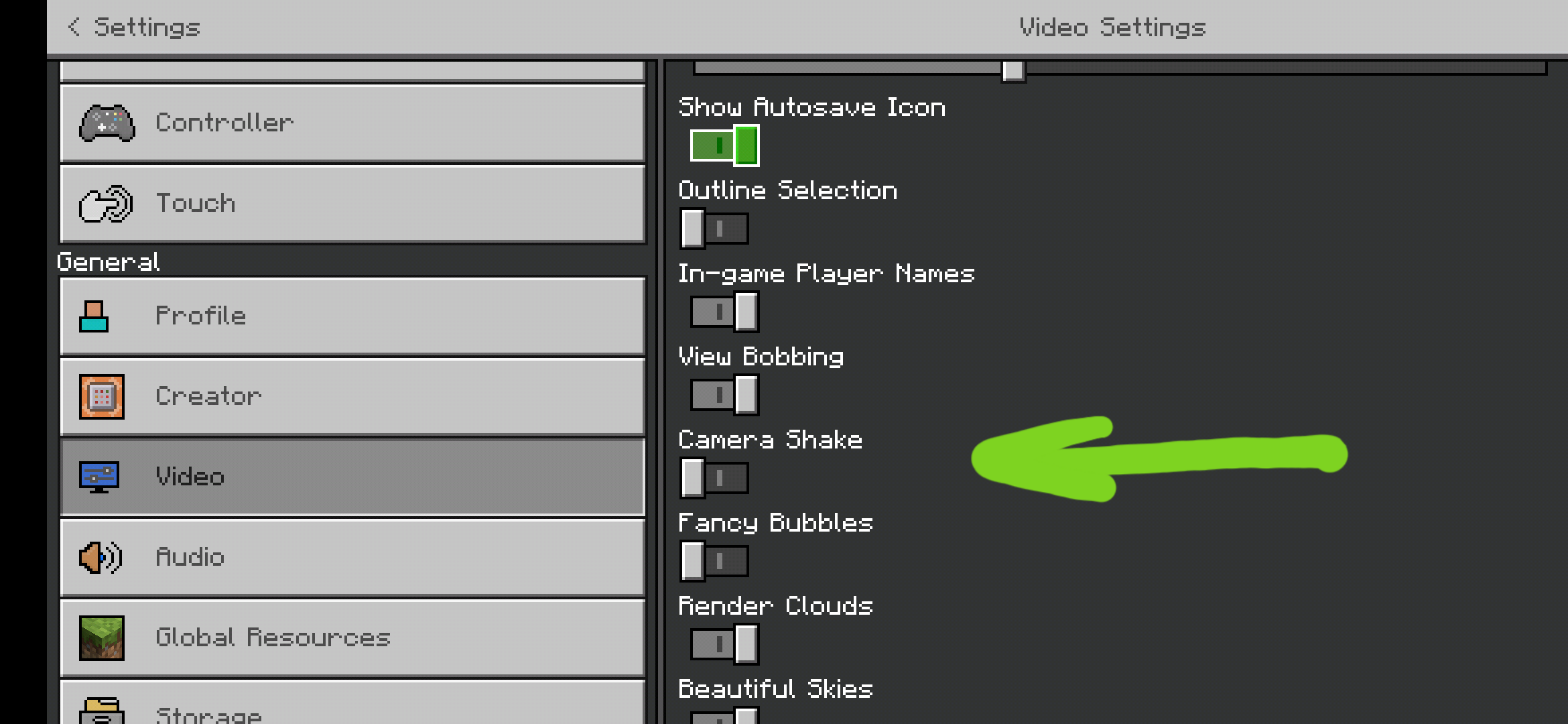1568x724 pixels.
Task: Toggle the Camera Shake switch
Action: tap(714, 478)
